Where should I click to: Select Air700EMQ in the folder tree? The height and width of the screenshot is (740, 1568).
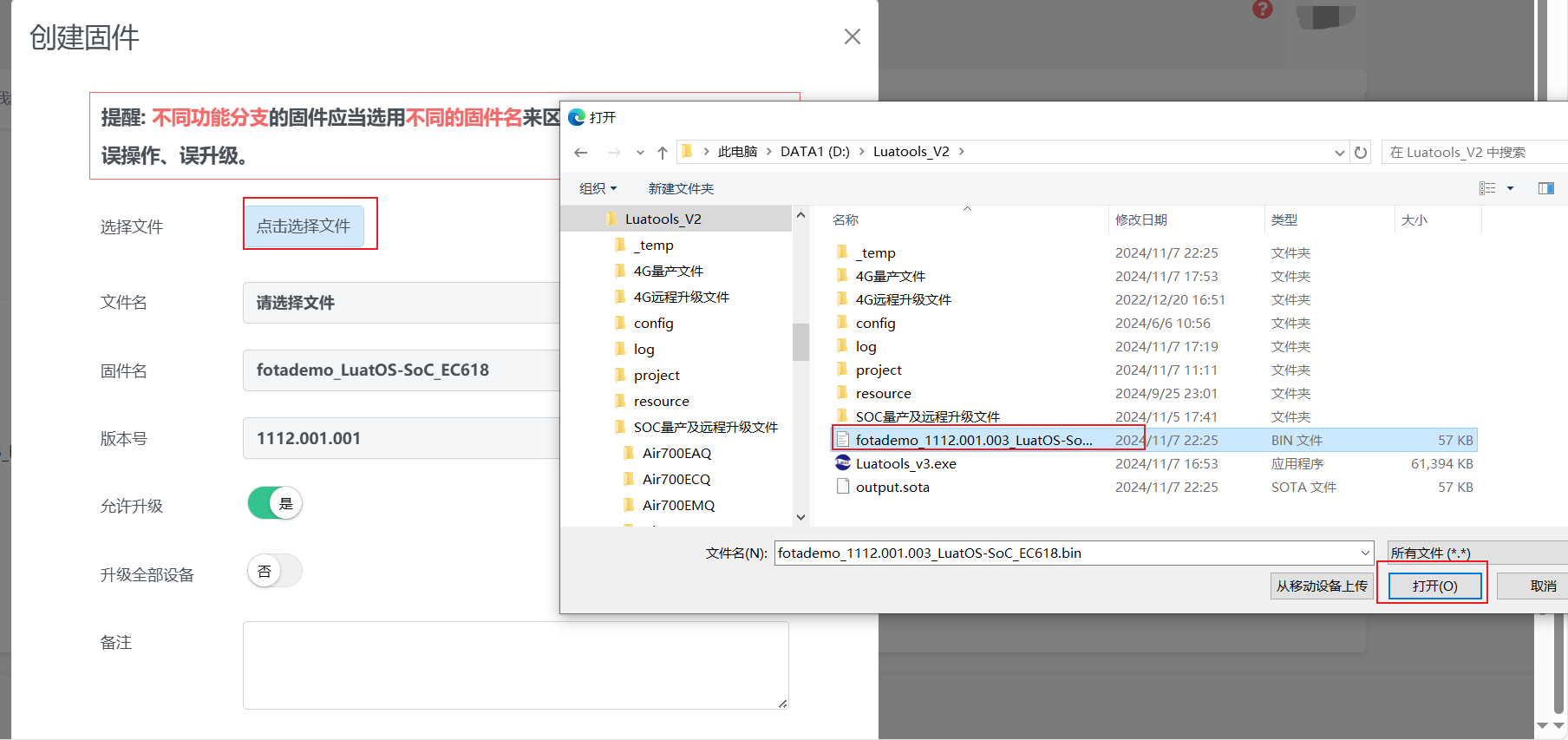pos(676,505)
